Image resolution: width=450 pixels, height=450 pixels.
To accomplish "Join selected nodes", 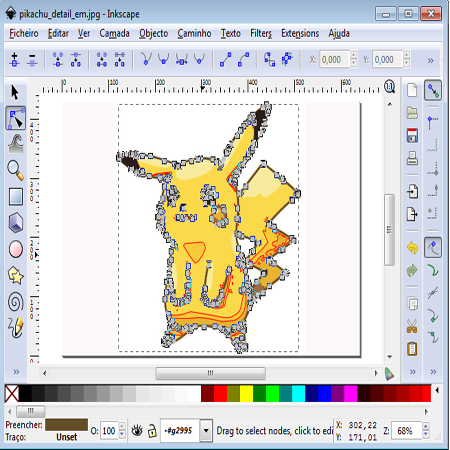I will click(x=58, y=59).
